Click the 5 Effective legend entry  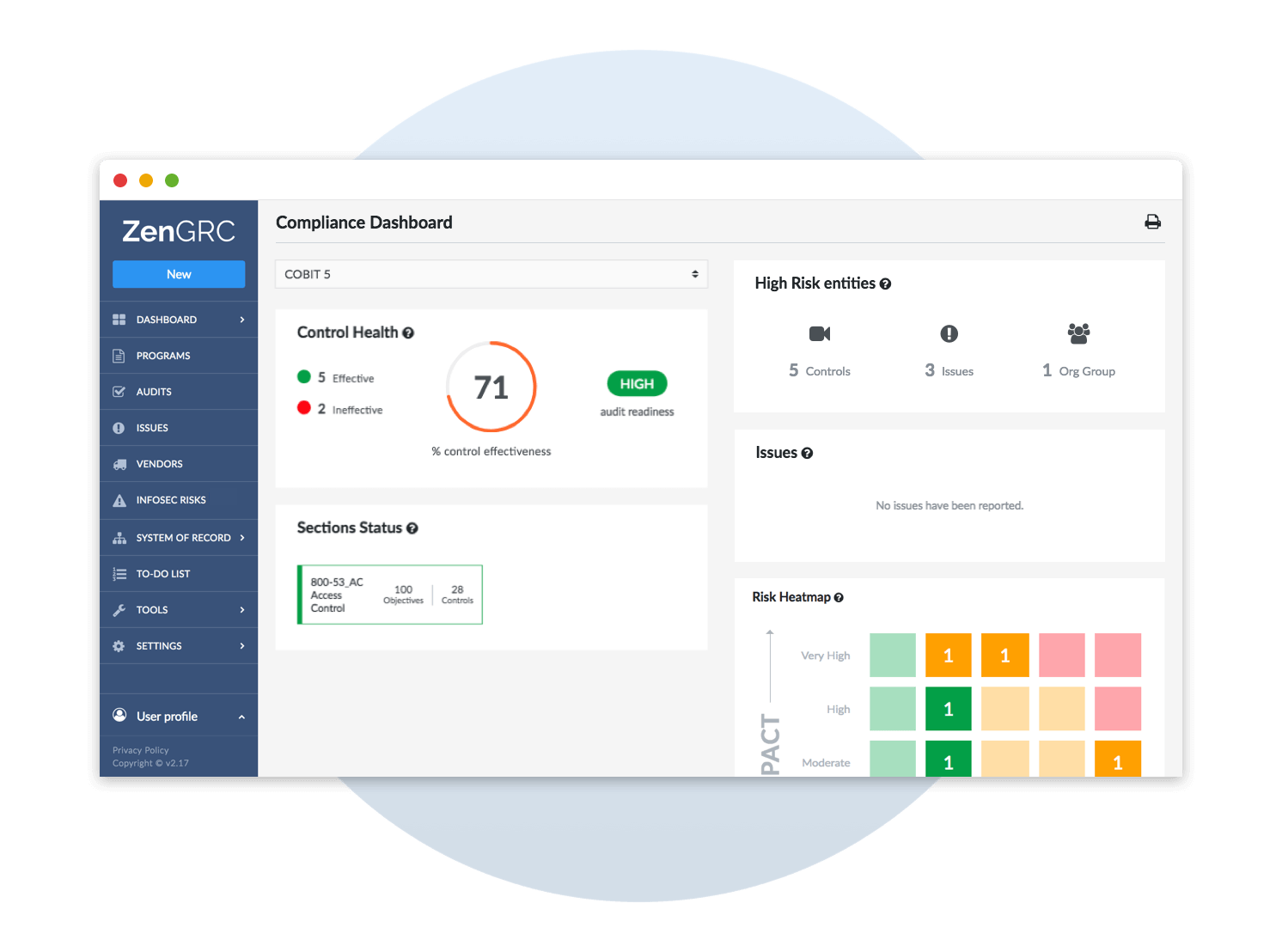[x=336, y=377]
